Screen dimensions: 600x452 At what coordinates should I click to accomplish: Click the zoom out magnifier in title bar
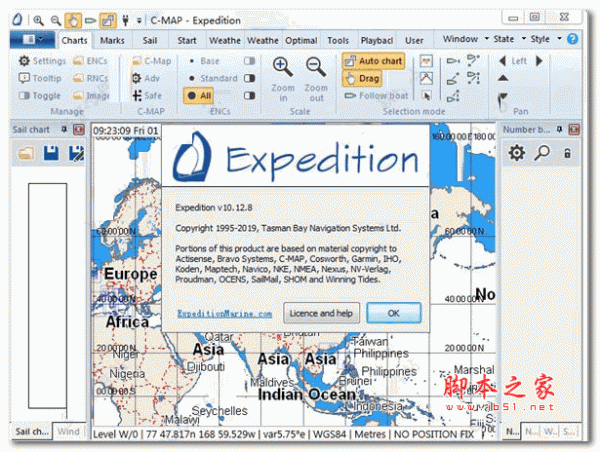tap(56, 20)
